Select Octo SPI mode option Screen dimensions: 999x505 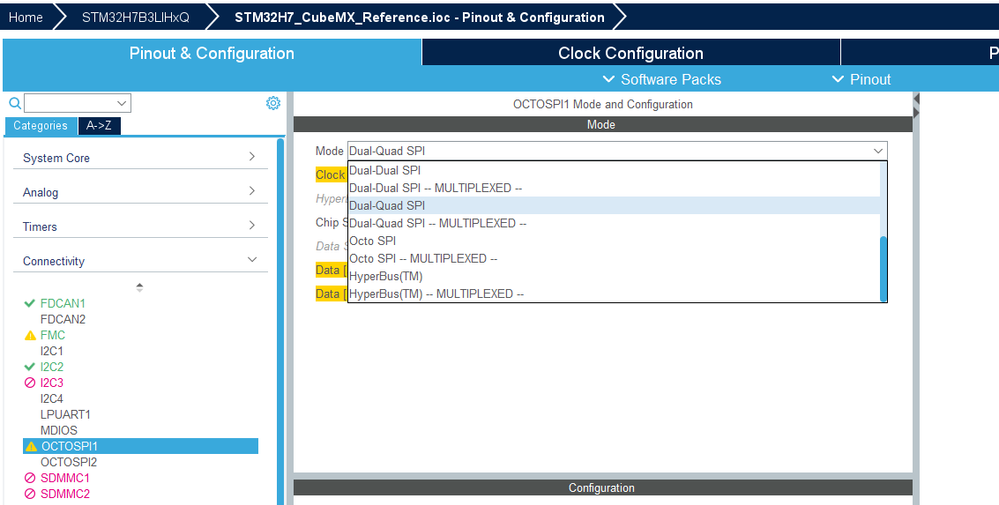pos(614,241)
